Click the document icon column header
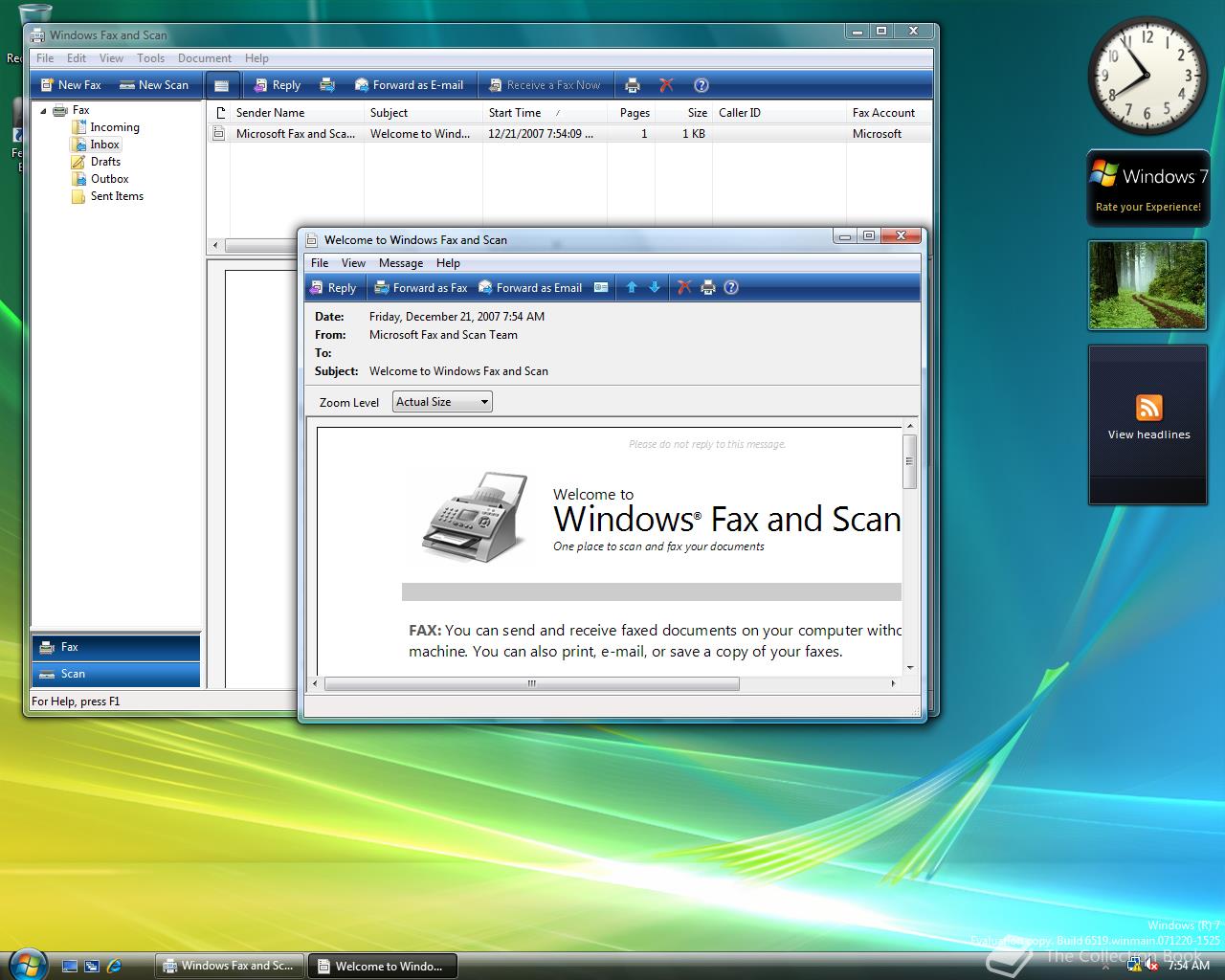Viewport: 1225px width, 980px height. pos(219,113)
